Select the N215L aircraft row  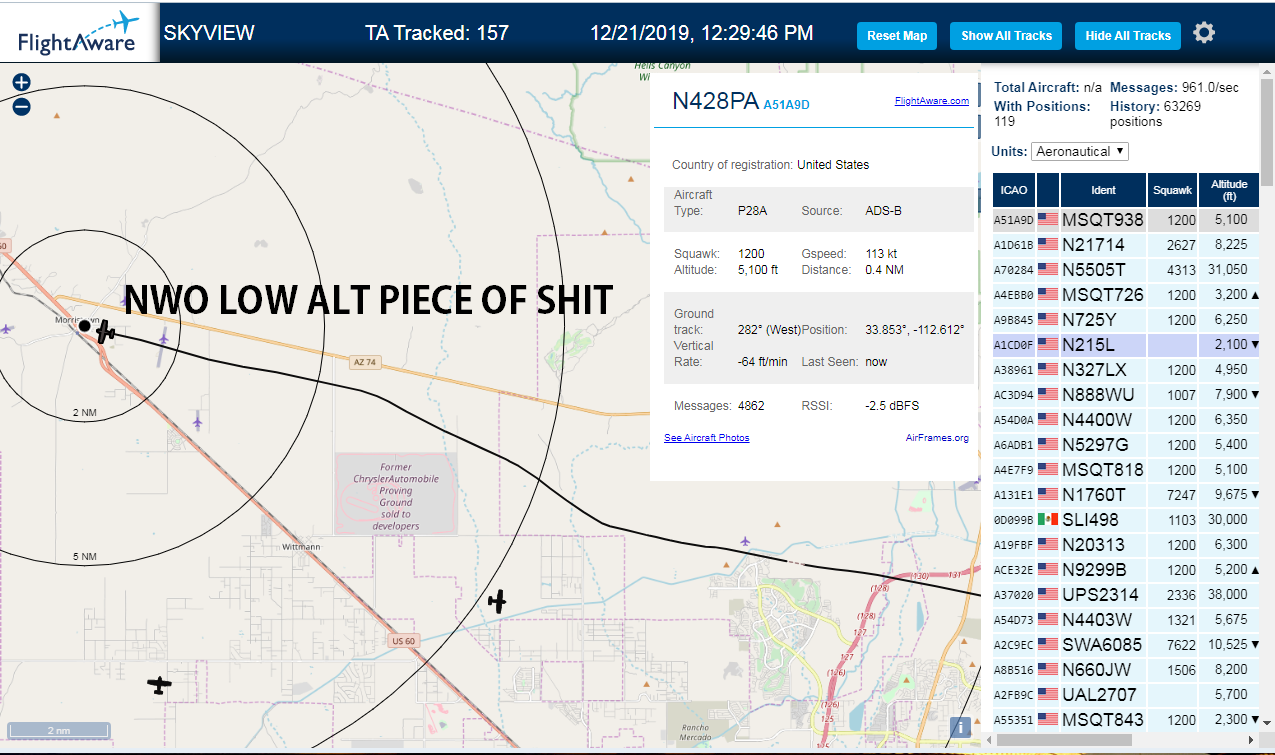1125,345
